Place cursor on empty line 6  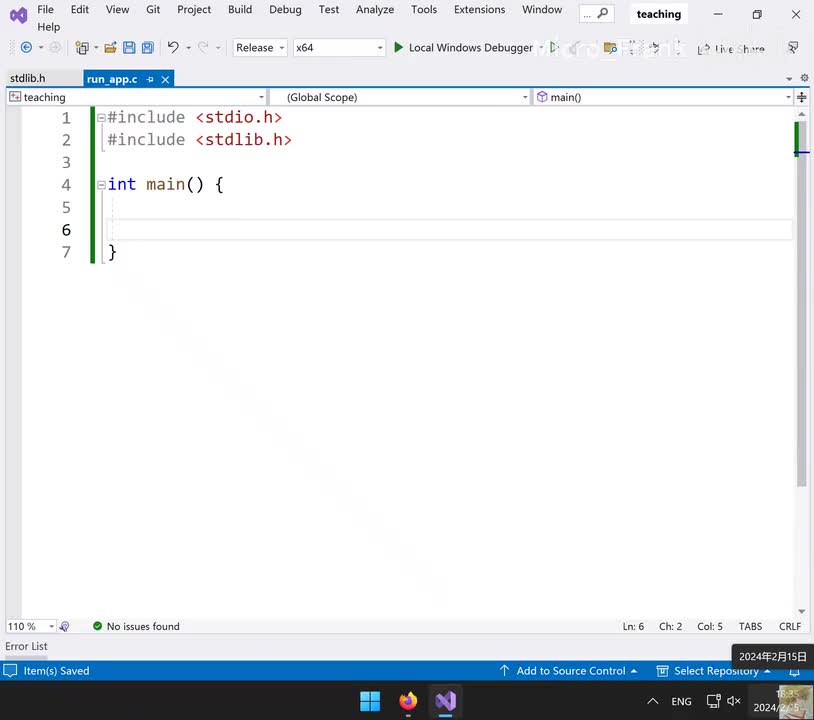[x=450, y=229]
